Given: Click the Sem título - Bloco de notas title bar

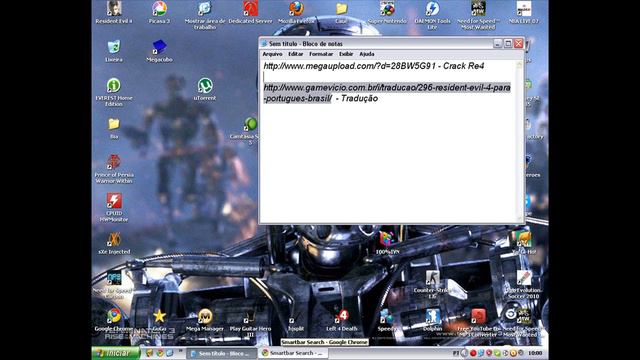Looking at the screenshot, I should (x=376, y=43).
